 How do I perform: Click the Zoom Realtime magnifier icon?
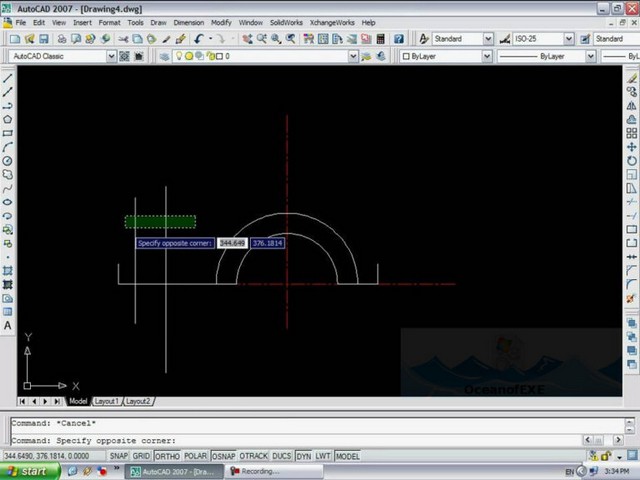click(x=262, y=39)
